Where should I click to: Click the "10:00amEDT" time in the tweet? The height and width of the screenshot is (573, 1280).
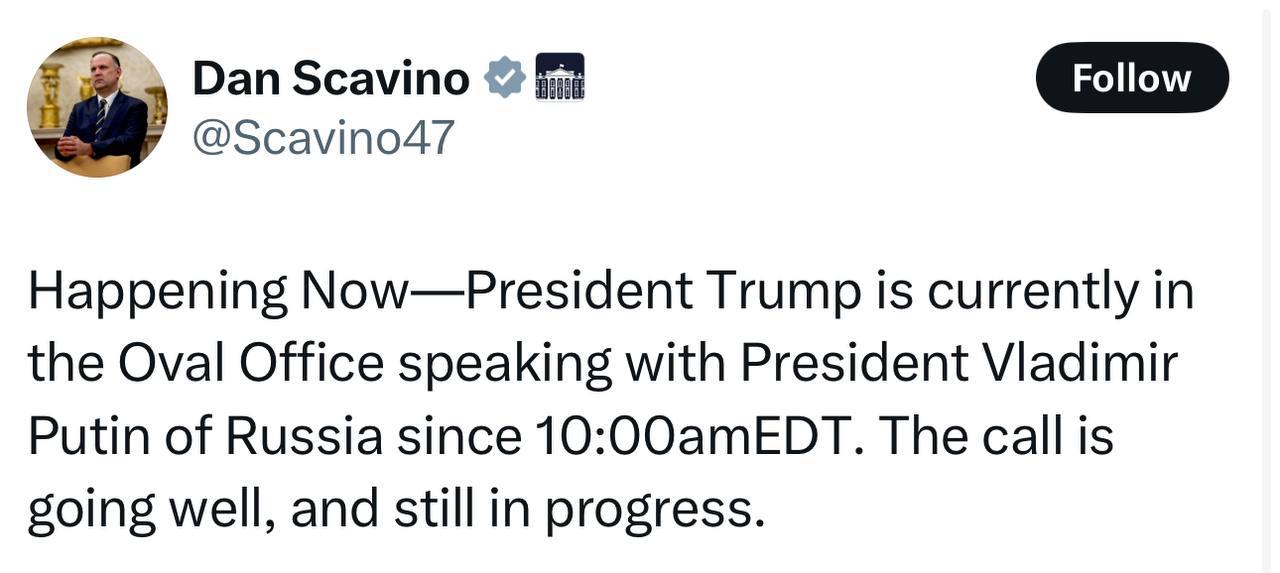(688, 436)
